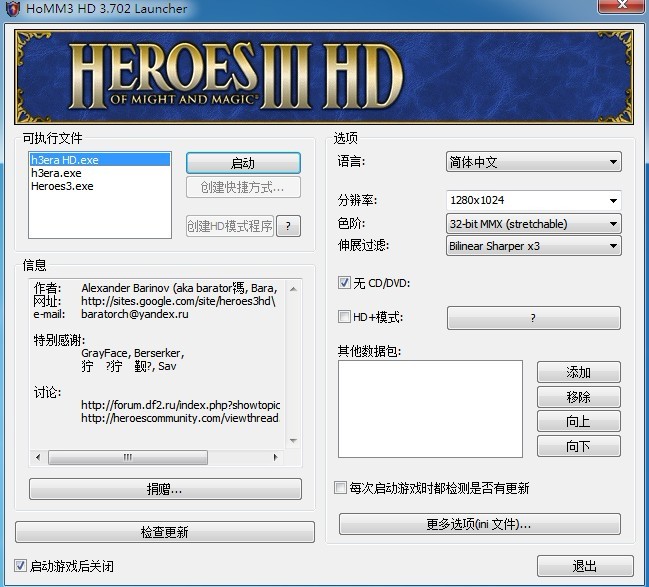Enable the HD+模式 checkbox

(345, 317)
